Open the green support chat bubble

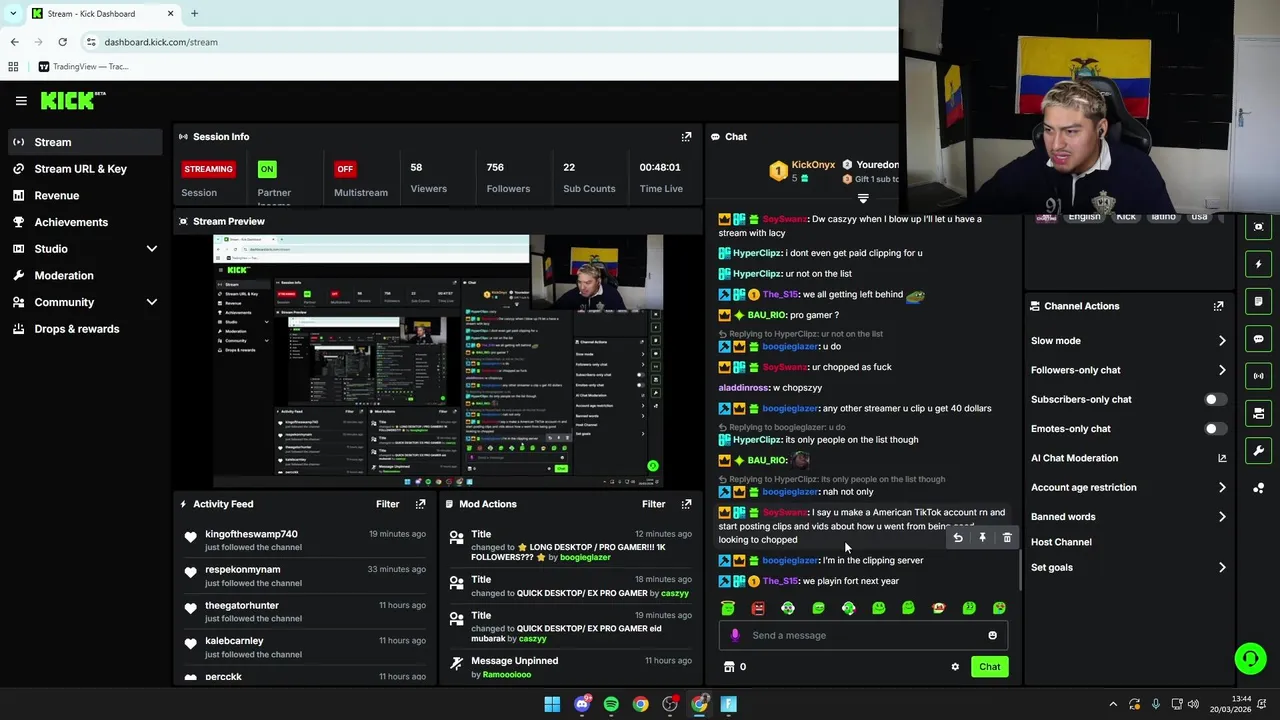click(1250, 658)
